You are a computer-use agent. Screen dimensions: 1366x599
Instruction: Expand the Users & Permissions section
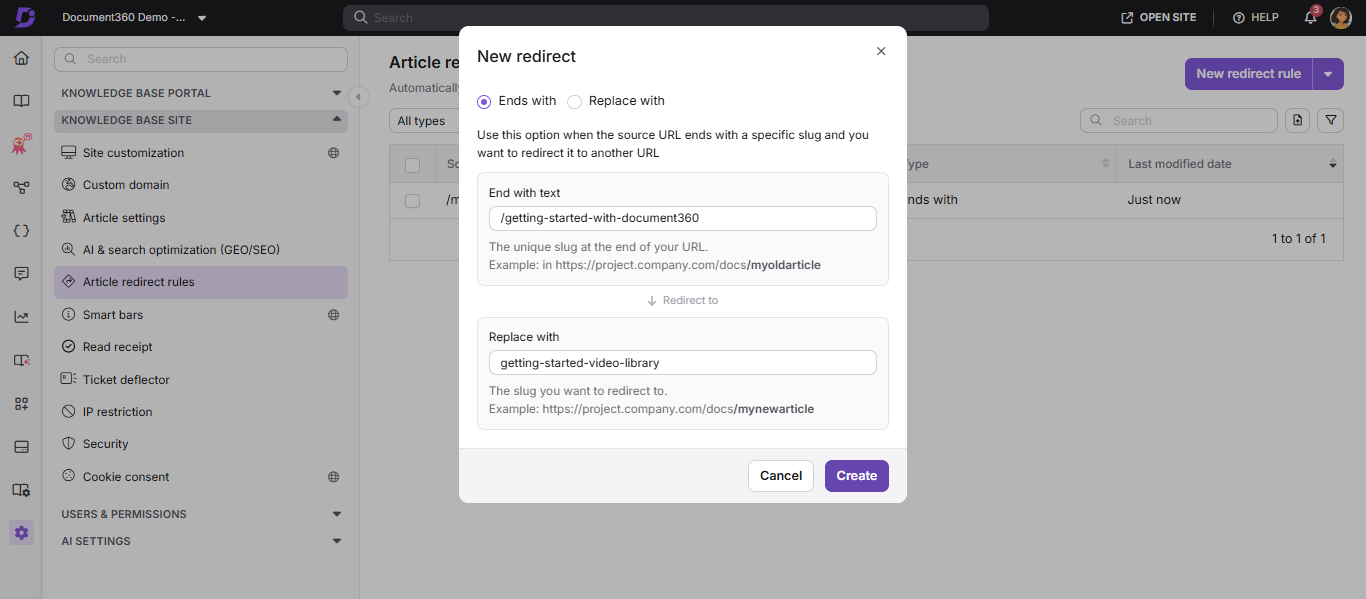(x=200, y=514)
